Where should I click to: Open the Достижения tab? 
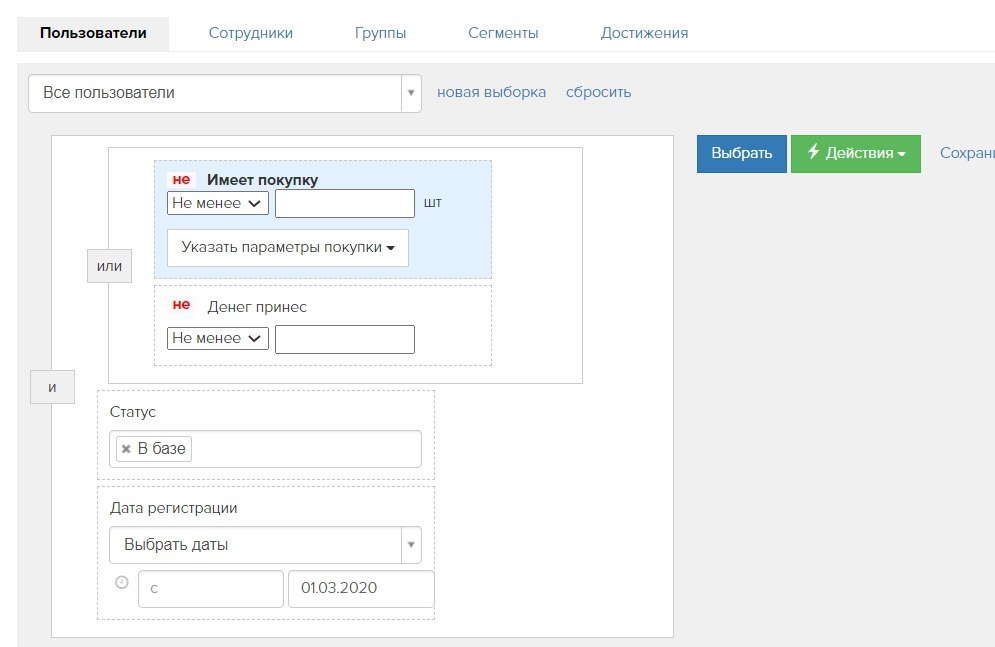[x=644, y=33]
